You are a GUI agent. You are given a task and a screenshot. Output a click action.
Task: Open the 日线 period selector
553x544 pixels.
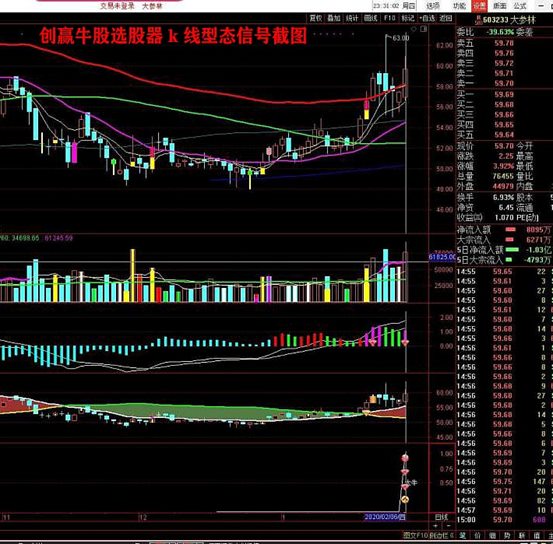point(441,517)
